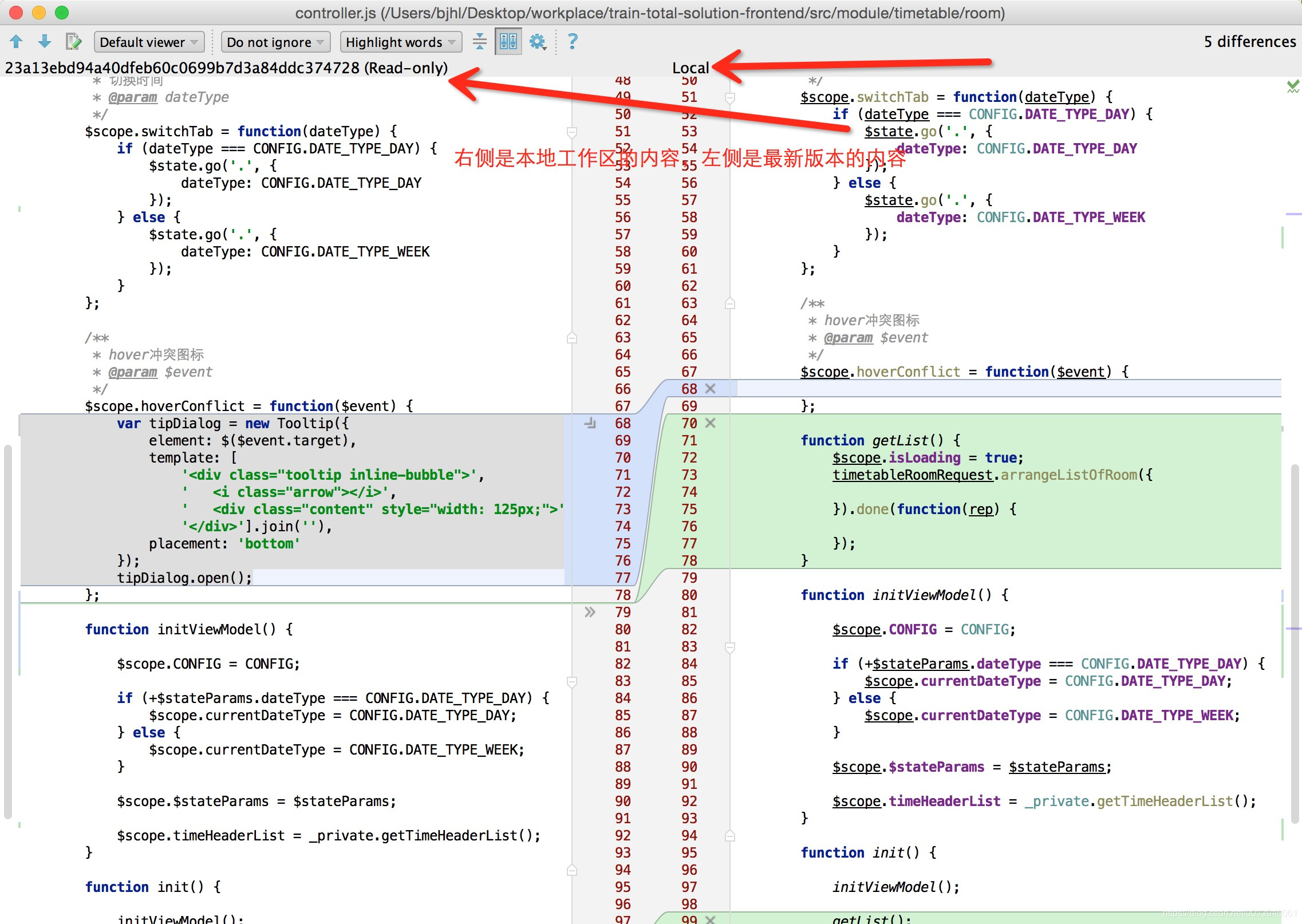Viewport: 1302px width, 924px height.
Task: Open help with the question mark icon
Action: click(572, 41)
